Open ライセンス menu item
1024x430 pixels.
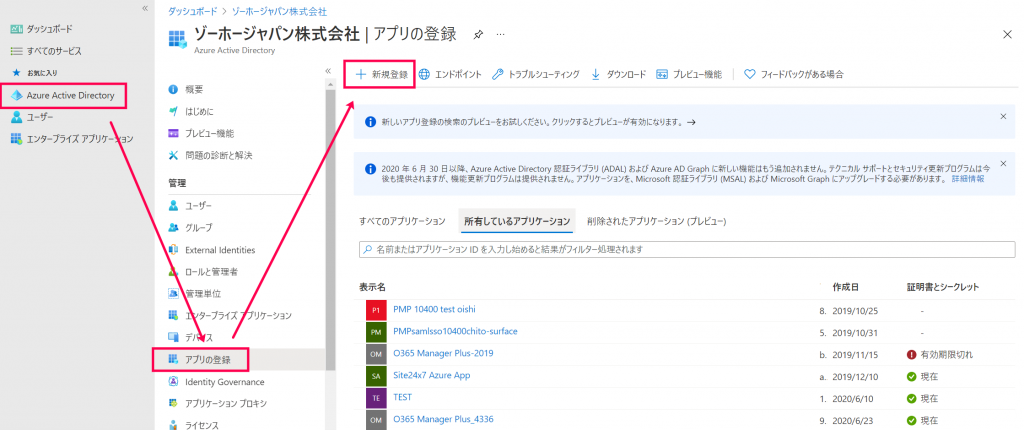(x=193, y=425)
